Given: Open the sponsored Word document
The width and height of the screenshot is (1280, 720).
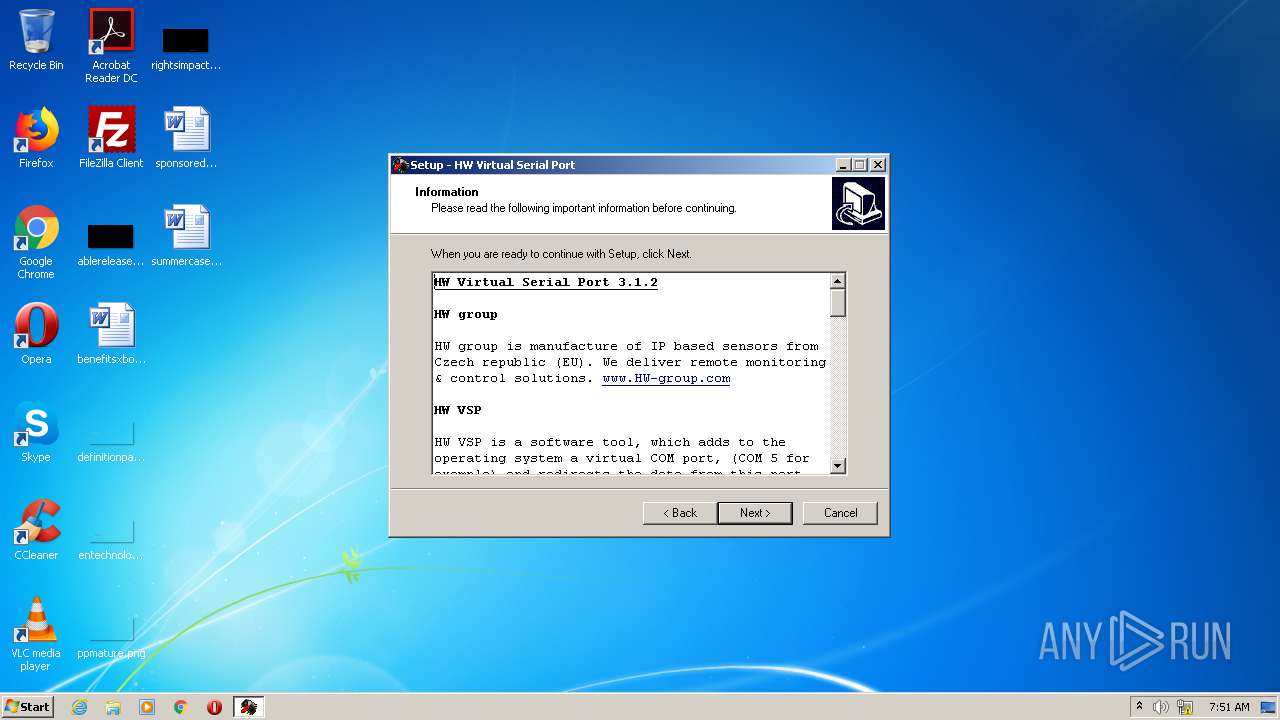Looking at the screenshot, I should pos(186,138).
